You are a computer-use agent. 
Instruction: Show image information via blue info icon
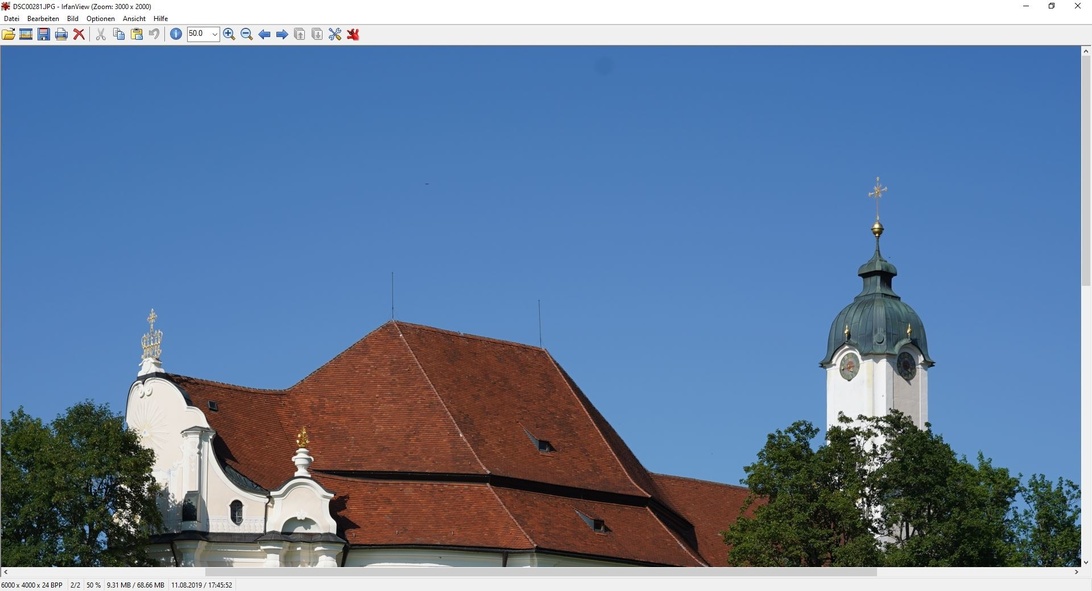(x=176, y=34)
